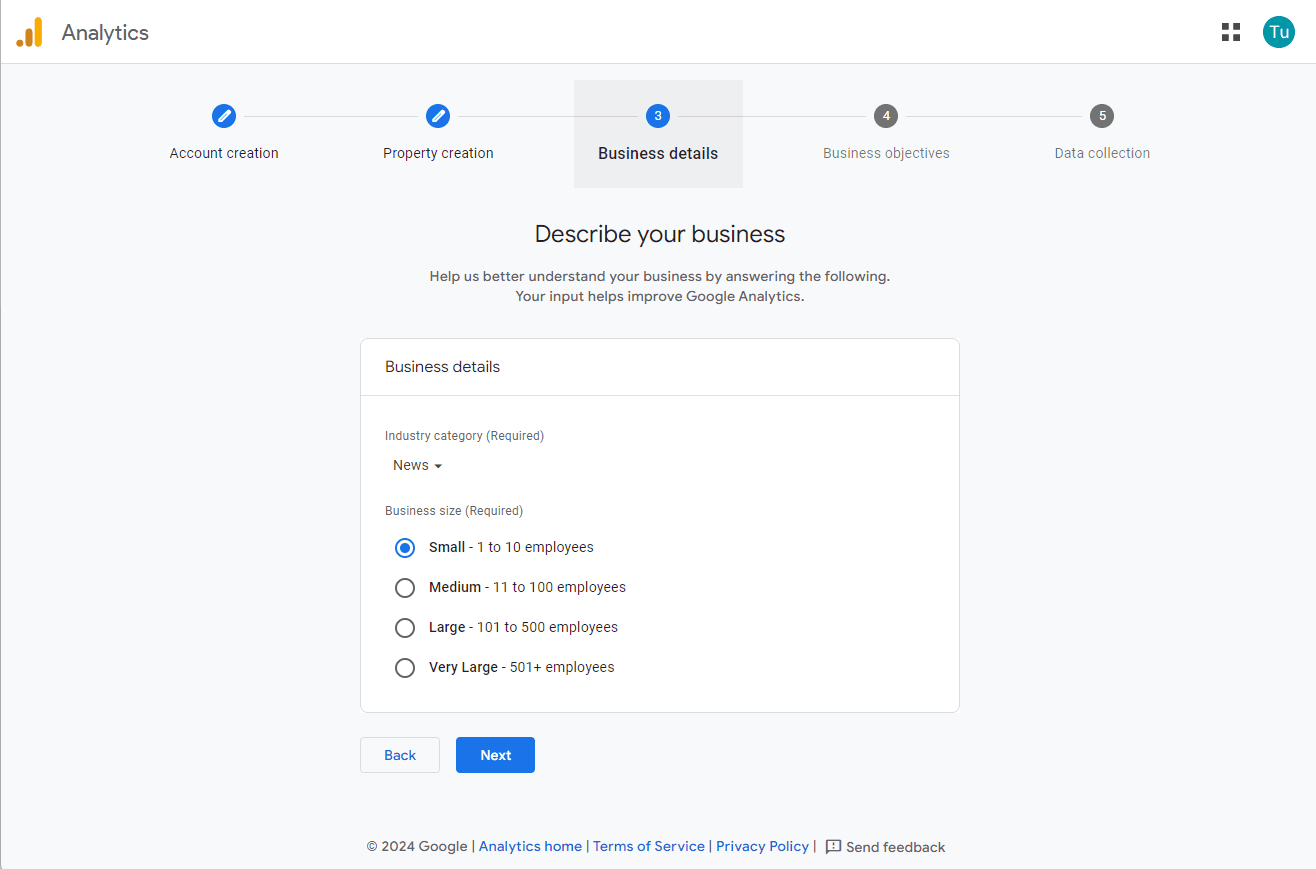The width and height of the screenshot is (1316, 869).
Task: Click Property creation pencil step icon
Action: click(438, 116)
